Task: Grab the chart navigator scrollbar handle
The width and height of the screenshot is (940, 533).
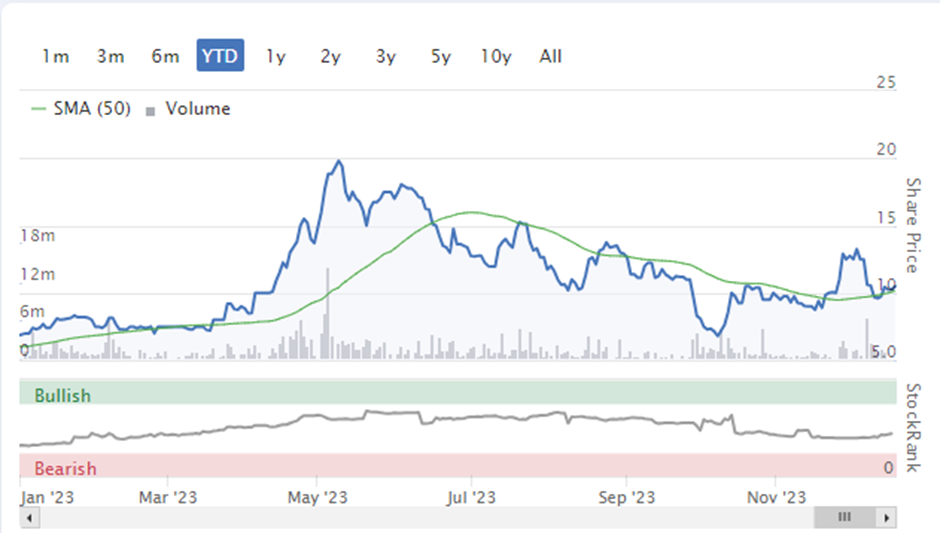Action: 845,517
